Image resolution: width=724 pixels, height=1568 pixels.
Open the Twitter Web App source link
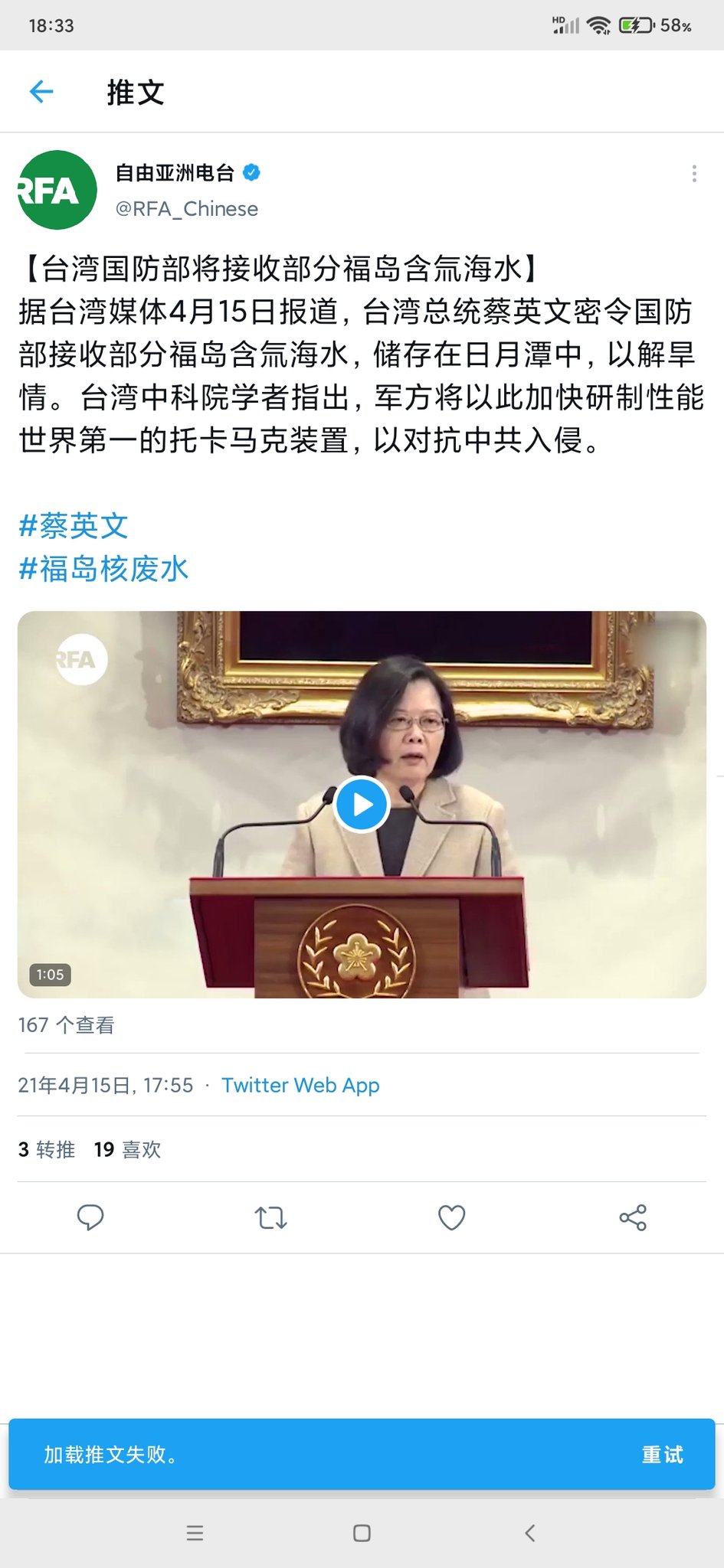coord(300,1085)
